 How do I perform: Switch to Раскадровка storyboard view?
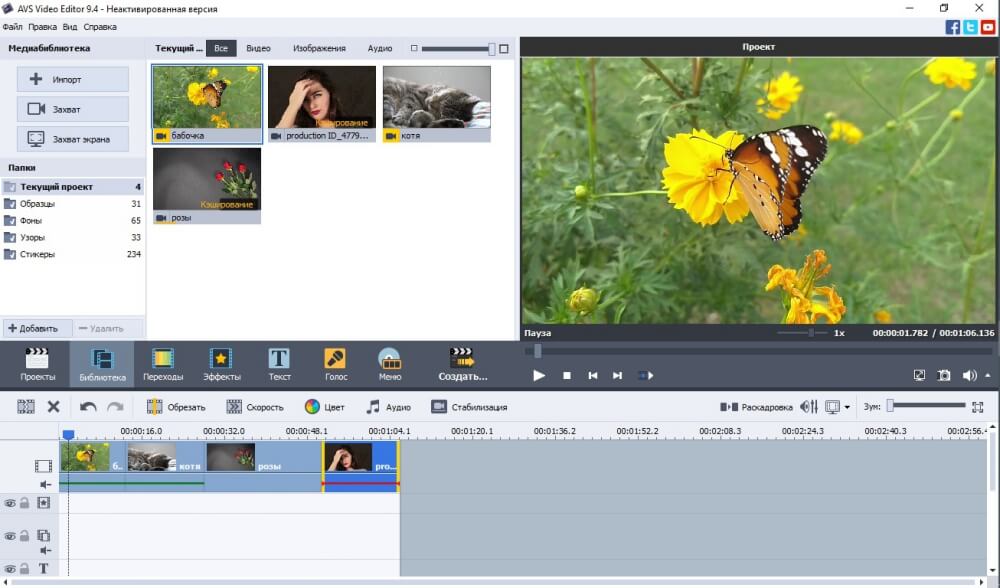point(756,407)
